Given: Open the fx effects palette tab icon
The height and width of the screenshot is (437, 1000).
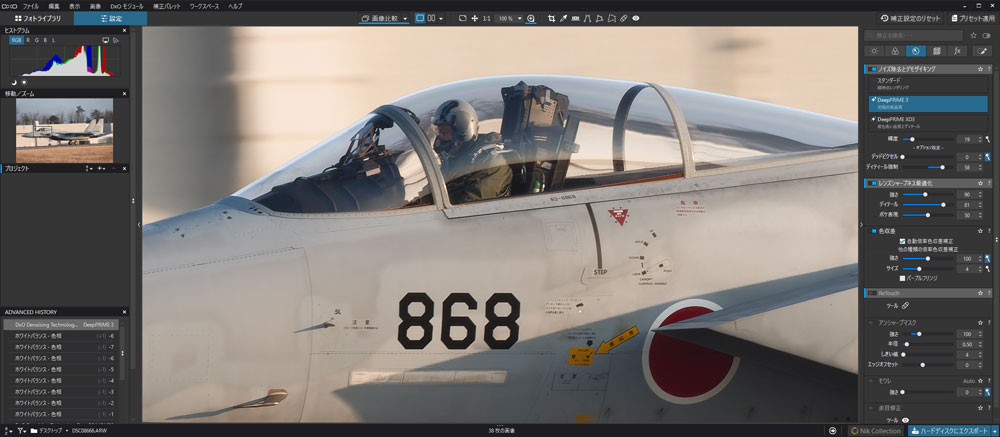Looking at the screenshot, I should [957, 50].
